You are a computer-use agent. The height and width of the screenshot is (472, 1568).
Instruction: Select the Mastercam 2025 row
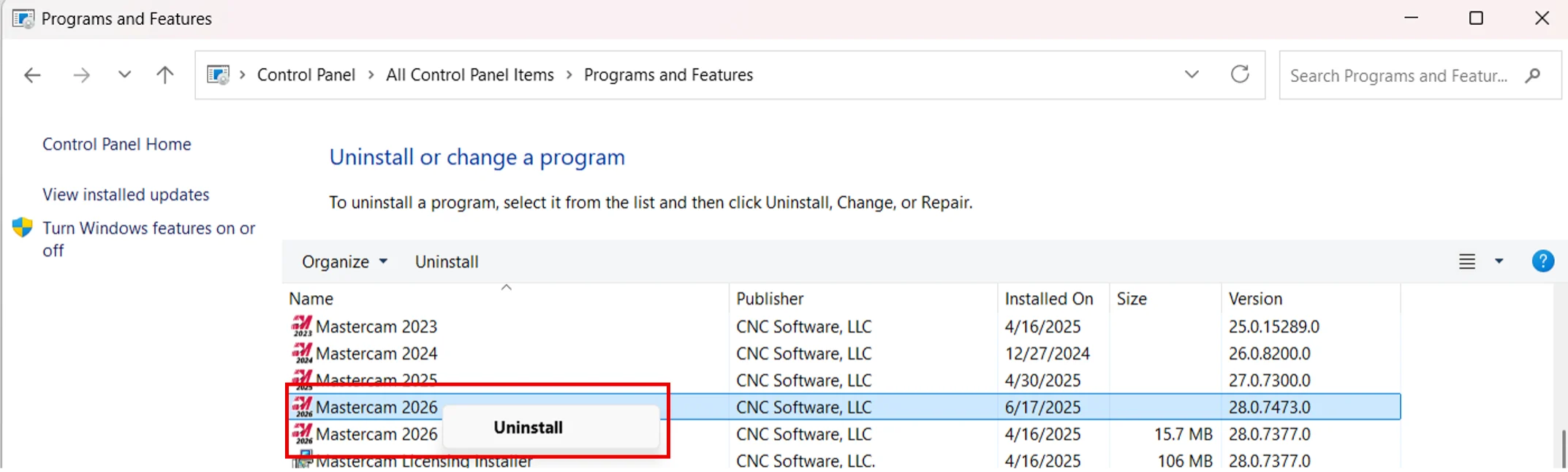click(x=843, y=380)
